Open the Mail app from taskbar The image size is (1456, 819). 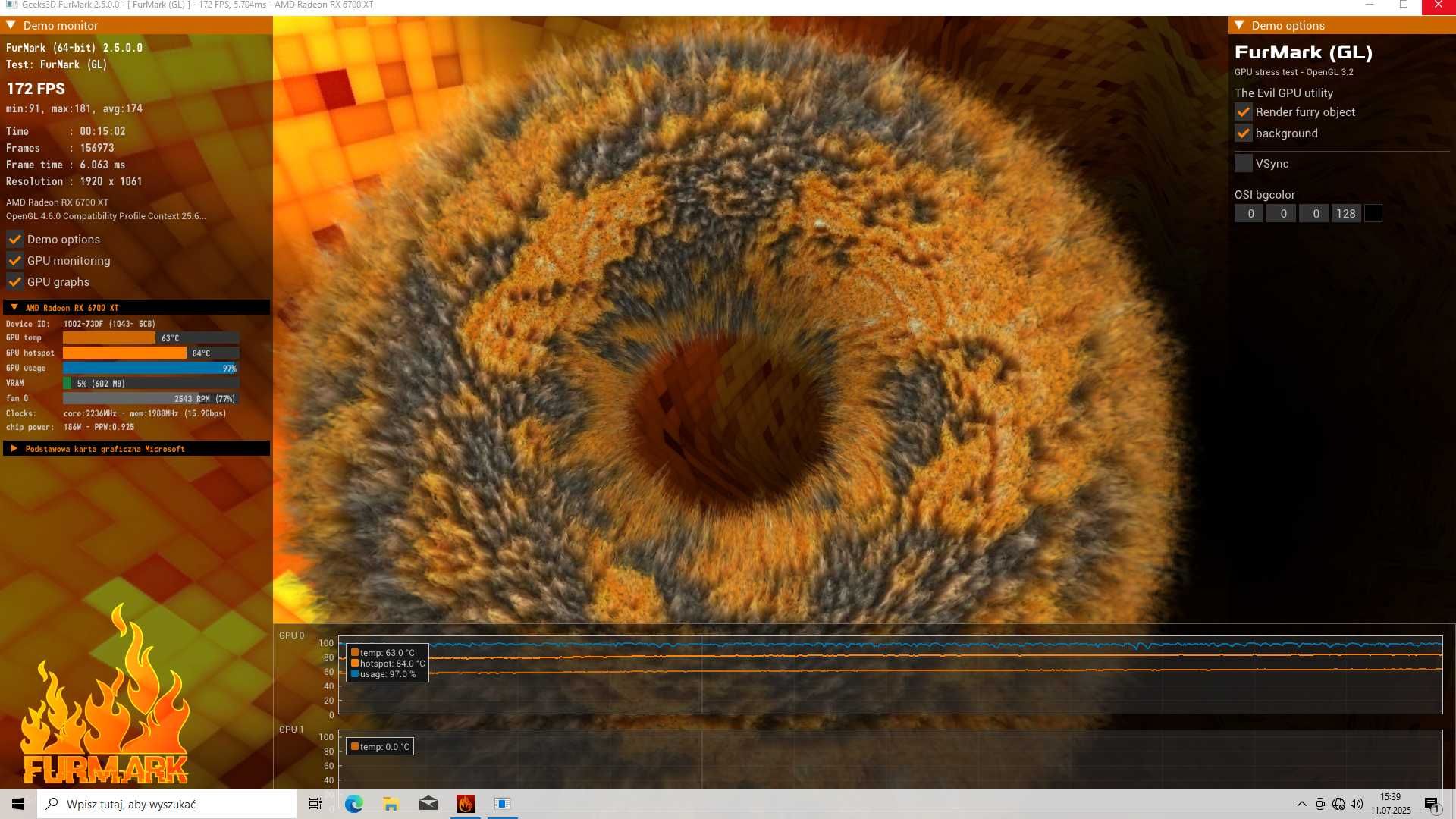428,804
